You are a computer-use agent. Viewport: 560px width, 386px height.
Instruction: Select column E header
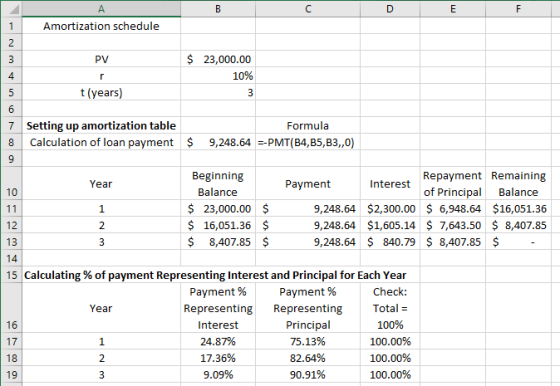coord(453,9)
